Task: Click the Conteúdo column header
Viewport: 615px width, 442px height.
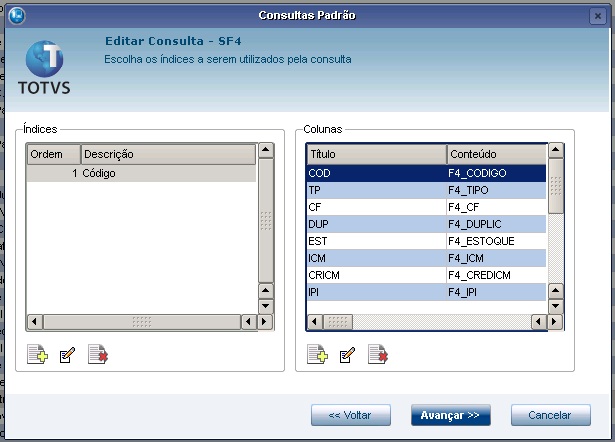Action: click(497, 154)
